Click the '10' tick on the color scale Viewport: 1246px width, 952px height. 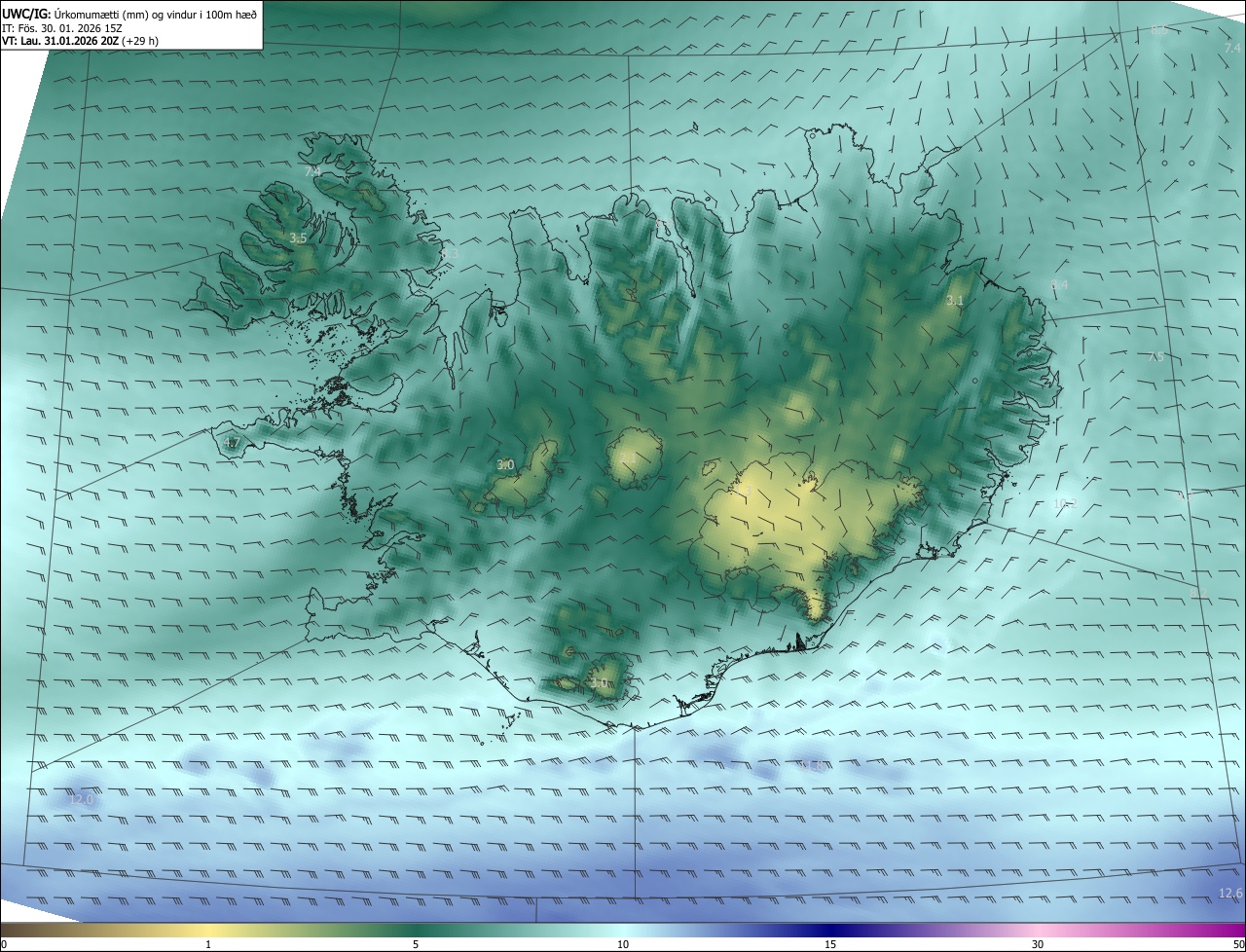click(x=623, y=944)
